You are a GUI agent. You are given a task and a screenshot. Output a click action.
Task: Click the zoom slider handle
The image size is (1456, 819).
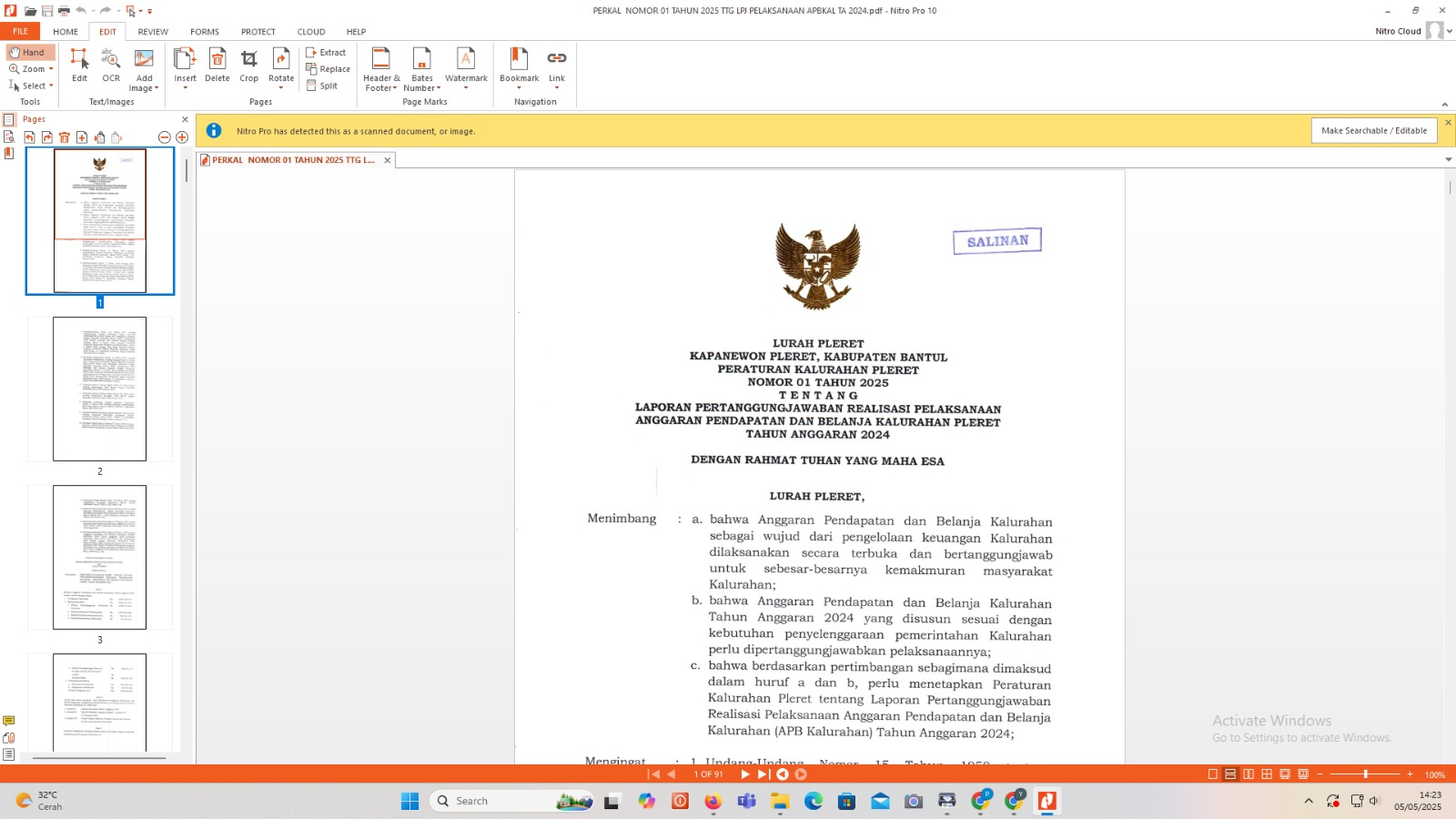(x=1365, y=774)
